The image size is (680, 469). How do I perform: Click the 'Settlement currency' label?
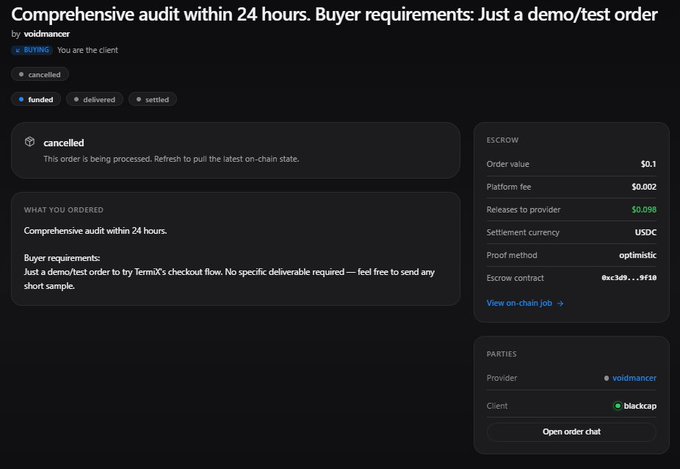click(x=523, y=233)
